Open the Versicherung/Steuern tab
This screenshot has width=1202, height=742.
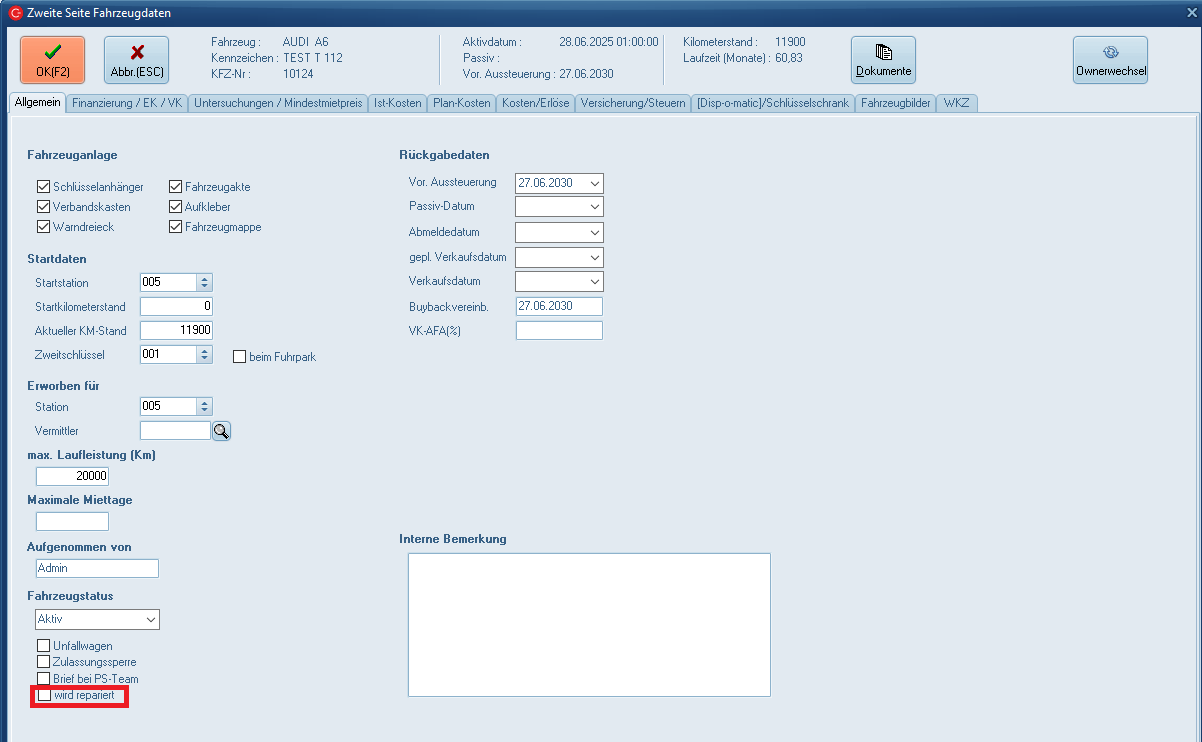tap(633, 103)
